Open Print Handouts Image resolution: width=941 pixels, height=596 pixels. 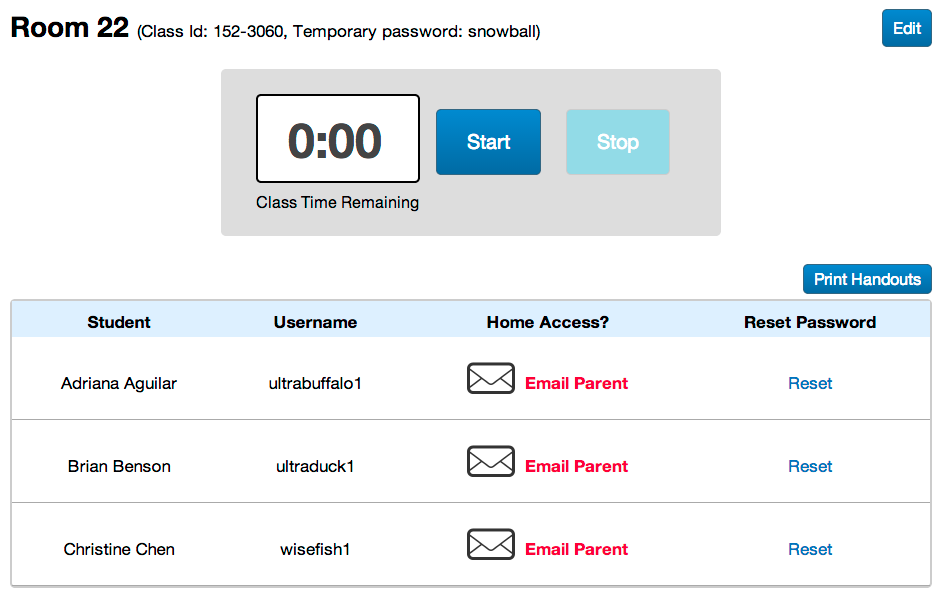867,279
